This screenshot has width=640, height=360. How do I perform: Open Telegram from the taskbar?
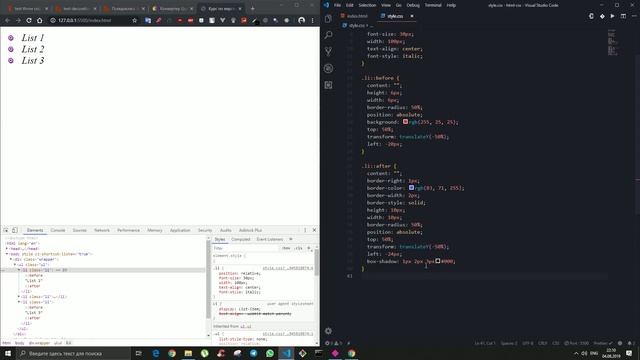point(253,353)
